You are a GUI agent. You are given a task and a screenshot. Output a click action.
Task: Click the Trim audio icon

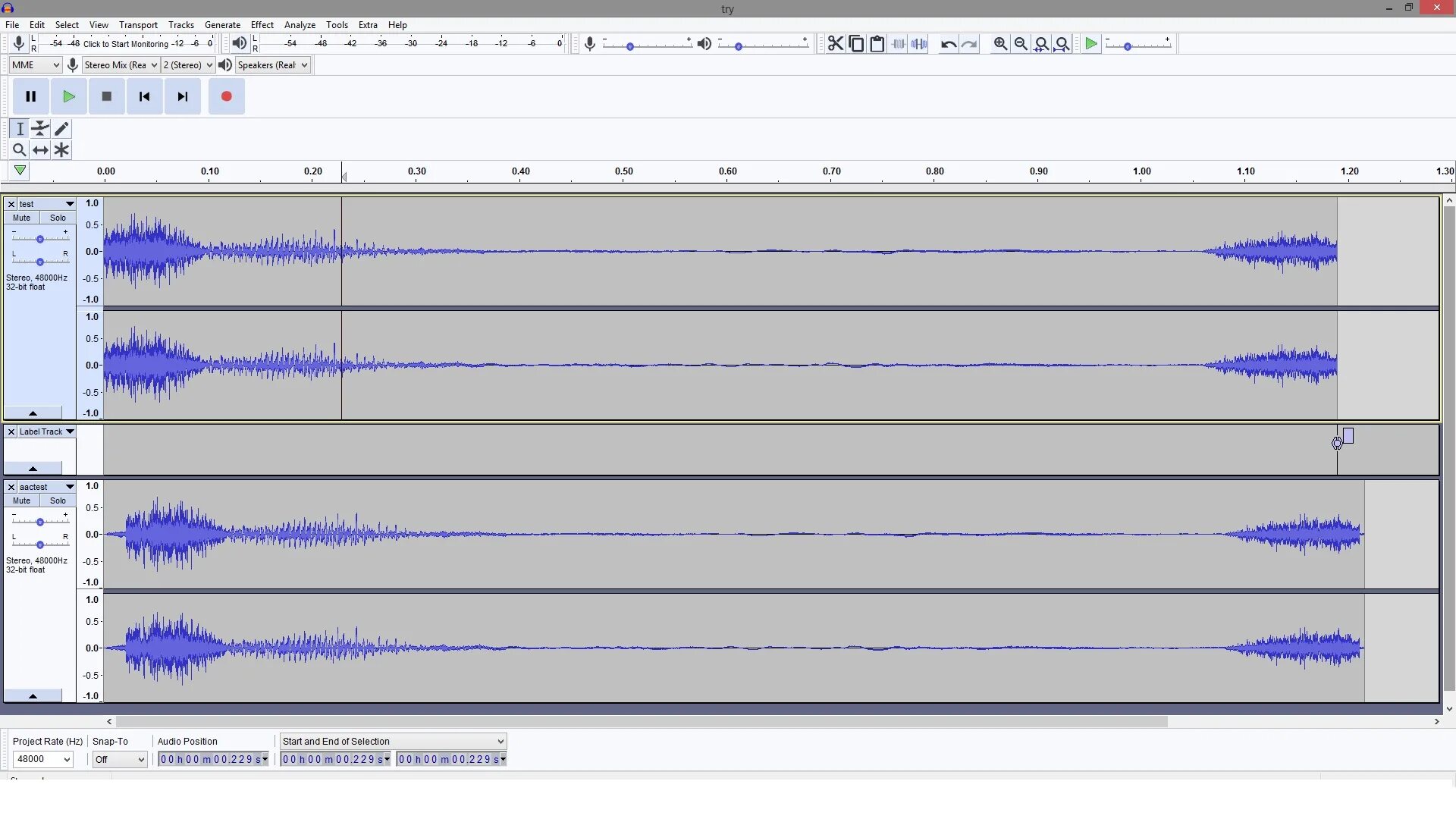pos(899,44)
